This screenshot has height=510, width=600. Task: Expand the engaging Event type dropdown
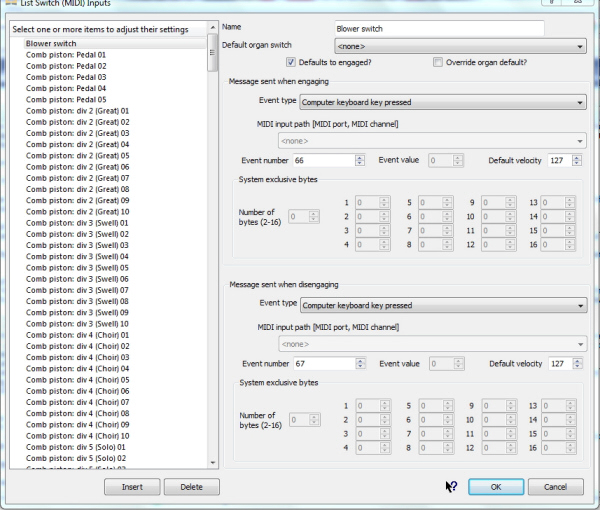[x=441, y=102]
